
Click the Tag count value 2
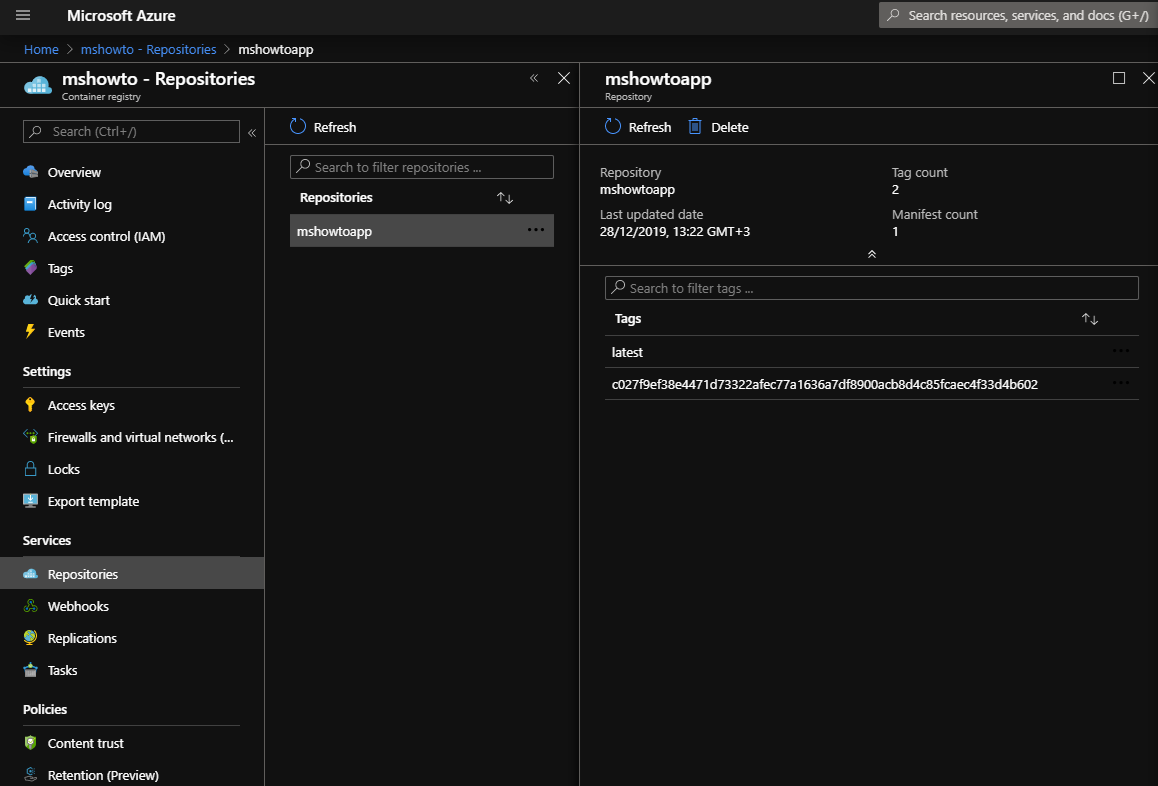(895, 189)
